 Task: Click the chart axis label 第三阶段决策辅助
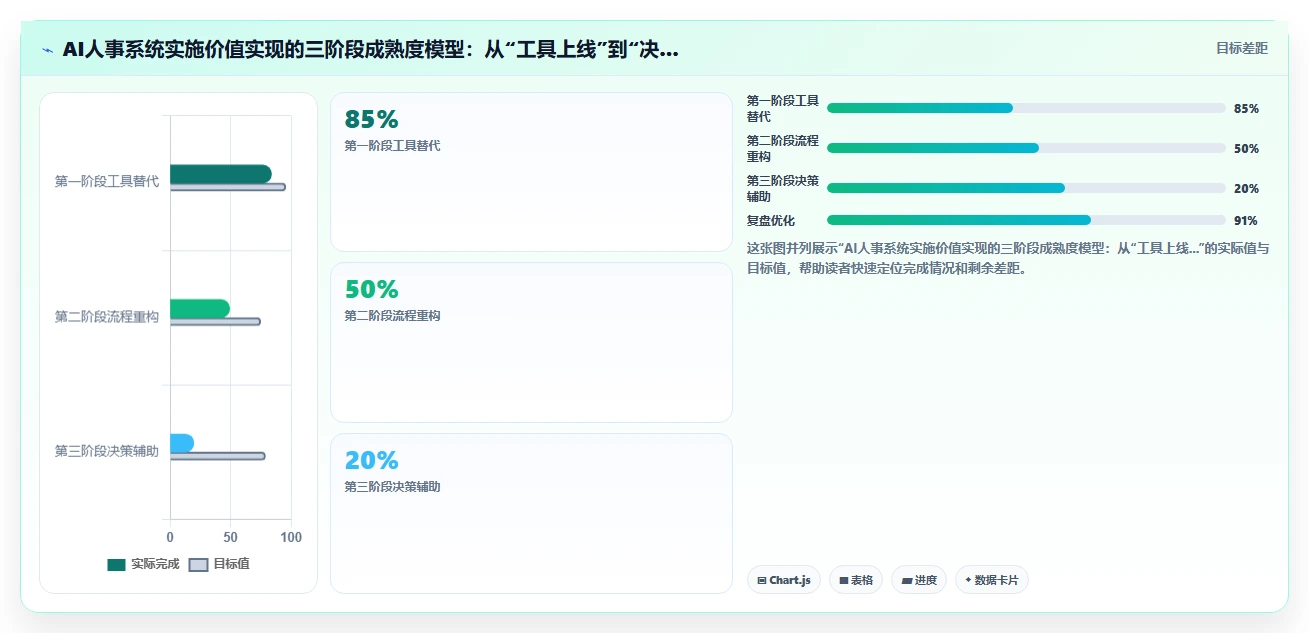tap(107, 451)
